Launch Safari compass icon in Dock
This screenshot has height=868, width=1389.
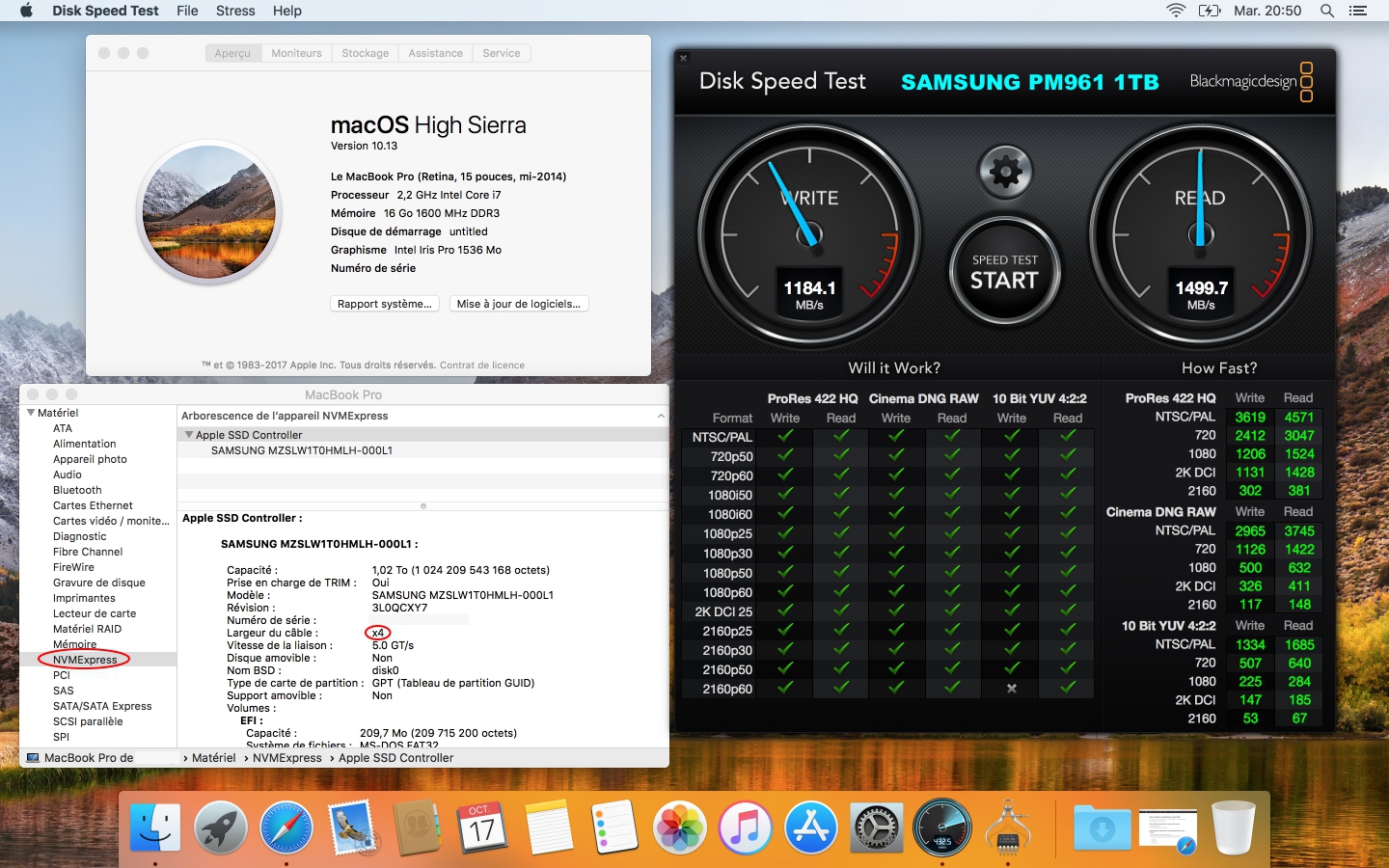pos(286,827)
